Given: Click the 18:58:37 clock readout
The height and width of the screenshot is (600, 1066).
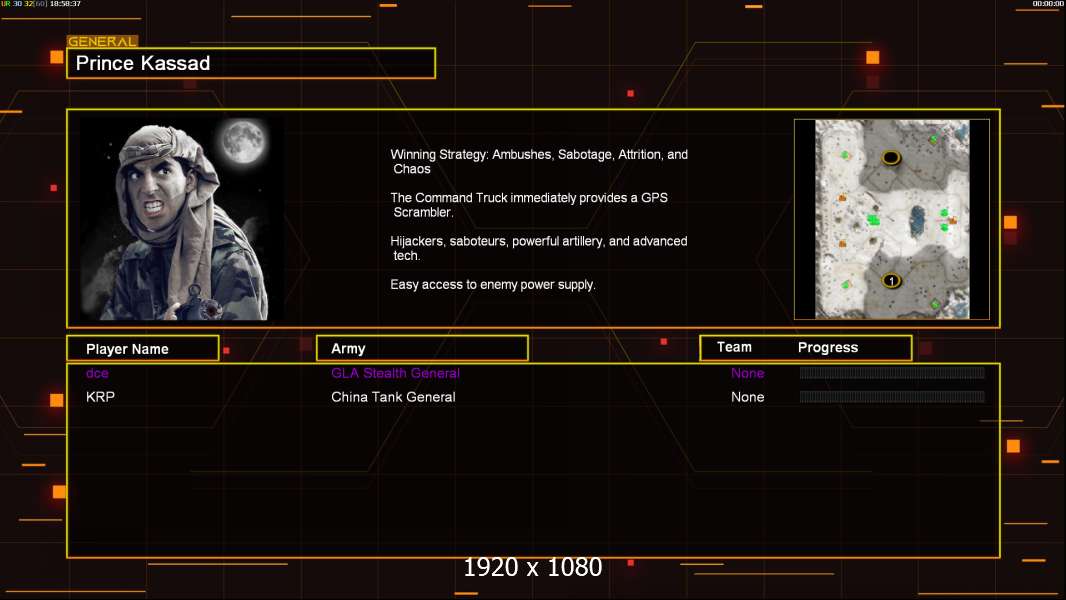Looking at the screenshot, I should click(x=65, y=4).
